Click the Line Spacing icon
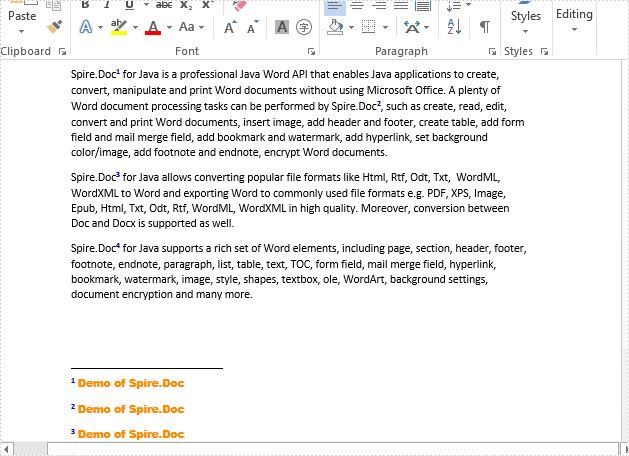This screenshot has width=629, height=456. point(454,5)
